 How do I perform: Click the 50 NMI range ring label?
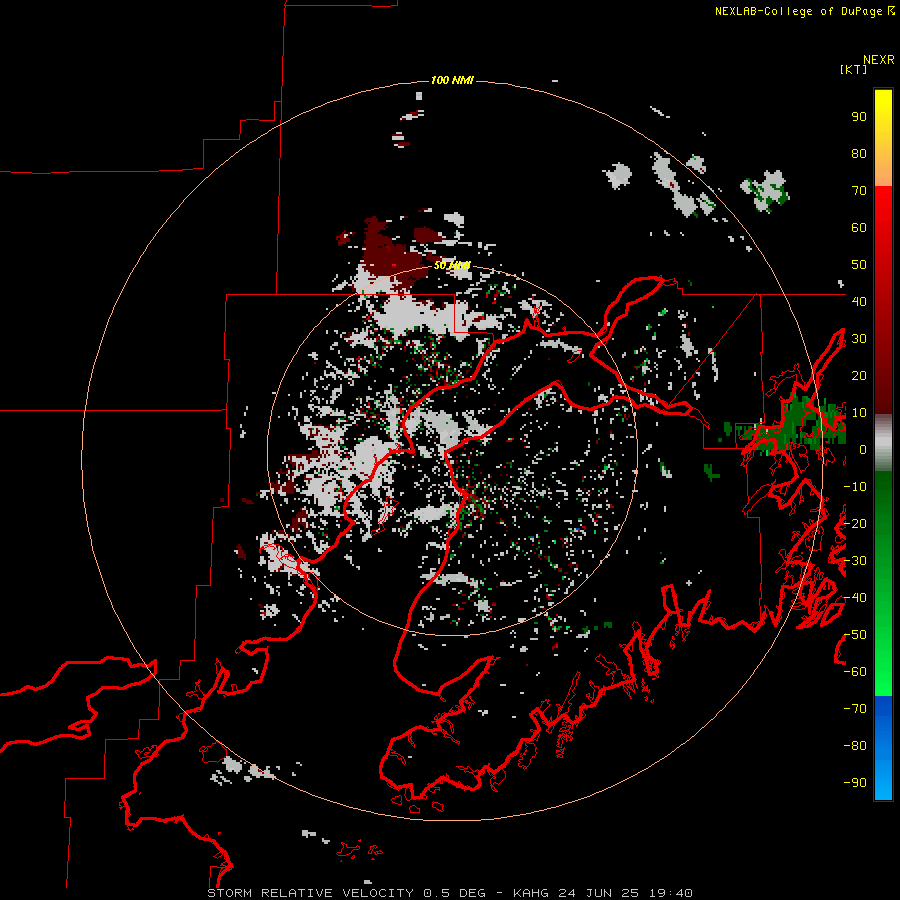[452, 265]
